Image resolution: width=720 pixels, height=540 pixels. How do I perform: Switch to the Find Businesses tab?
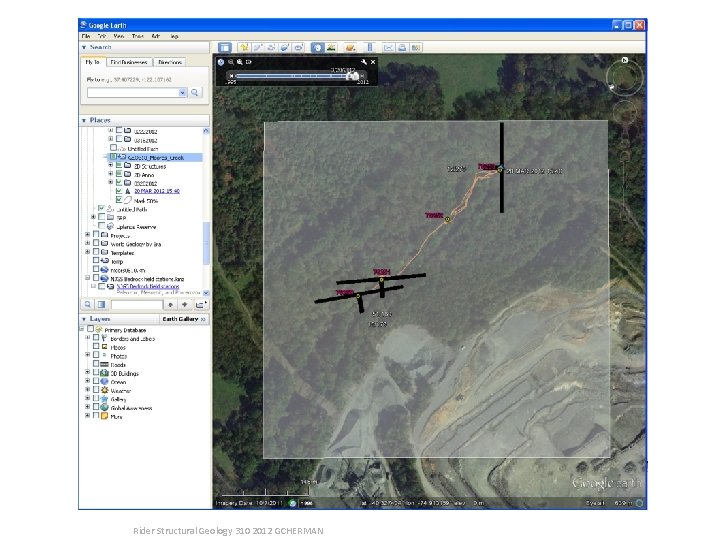[129, 62]
